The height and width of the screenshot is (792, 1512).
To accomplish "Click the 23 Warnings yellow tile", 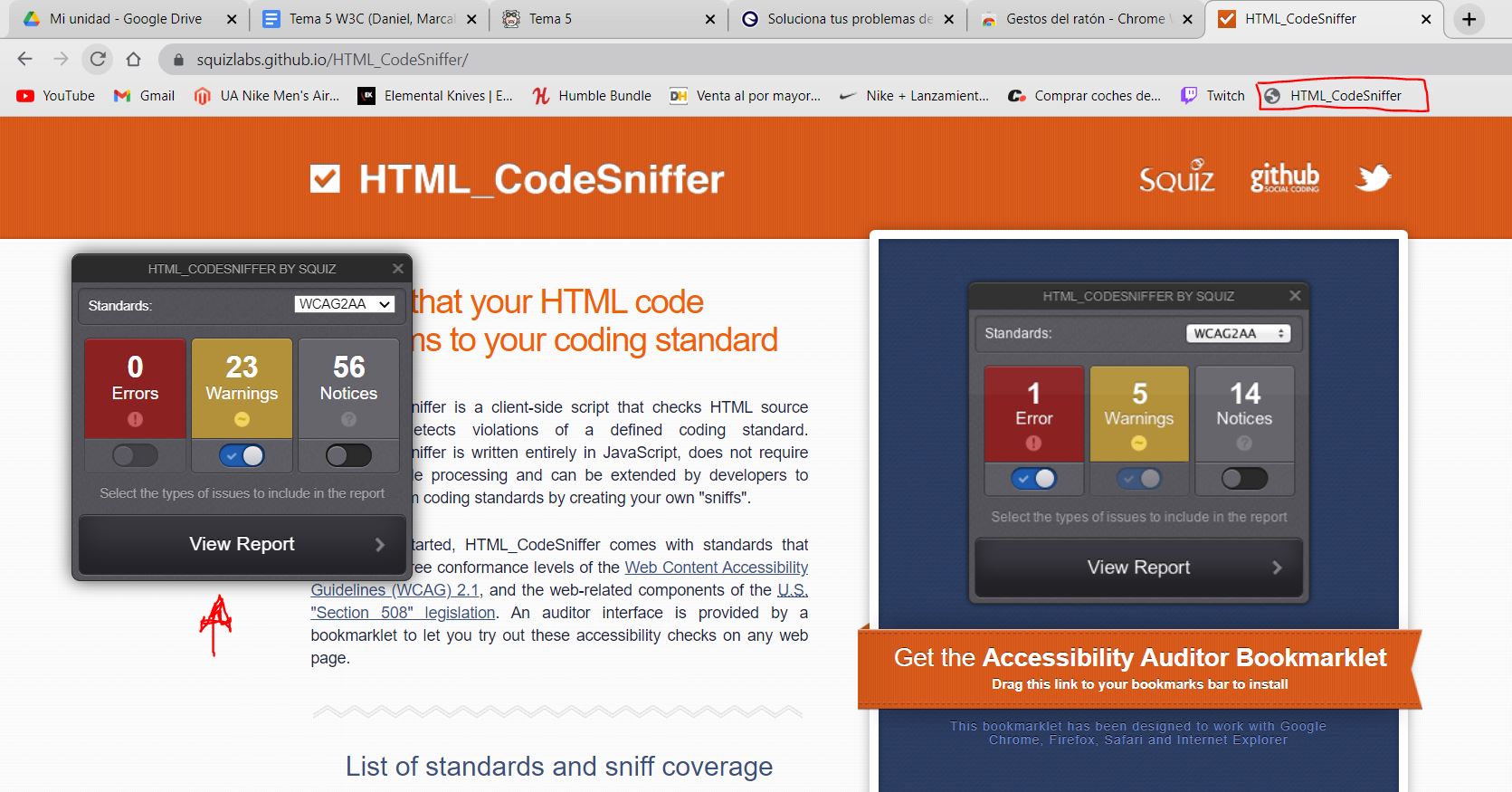I will tap(242, 388).
